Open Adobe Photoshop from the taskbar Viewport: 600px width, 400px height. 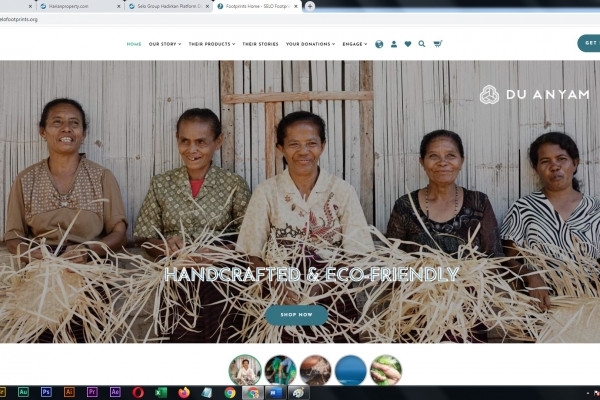tap(46, 392)
